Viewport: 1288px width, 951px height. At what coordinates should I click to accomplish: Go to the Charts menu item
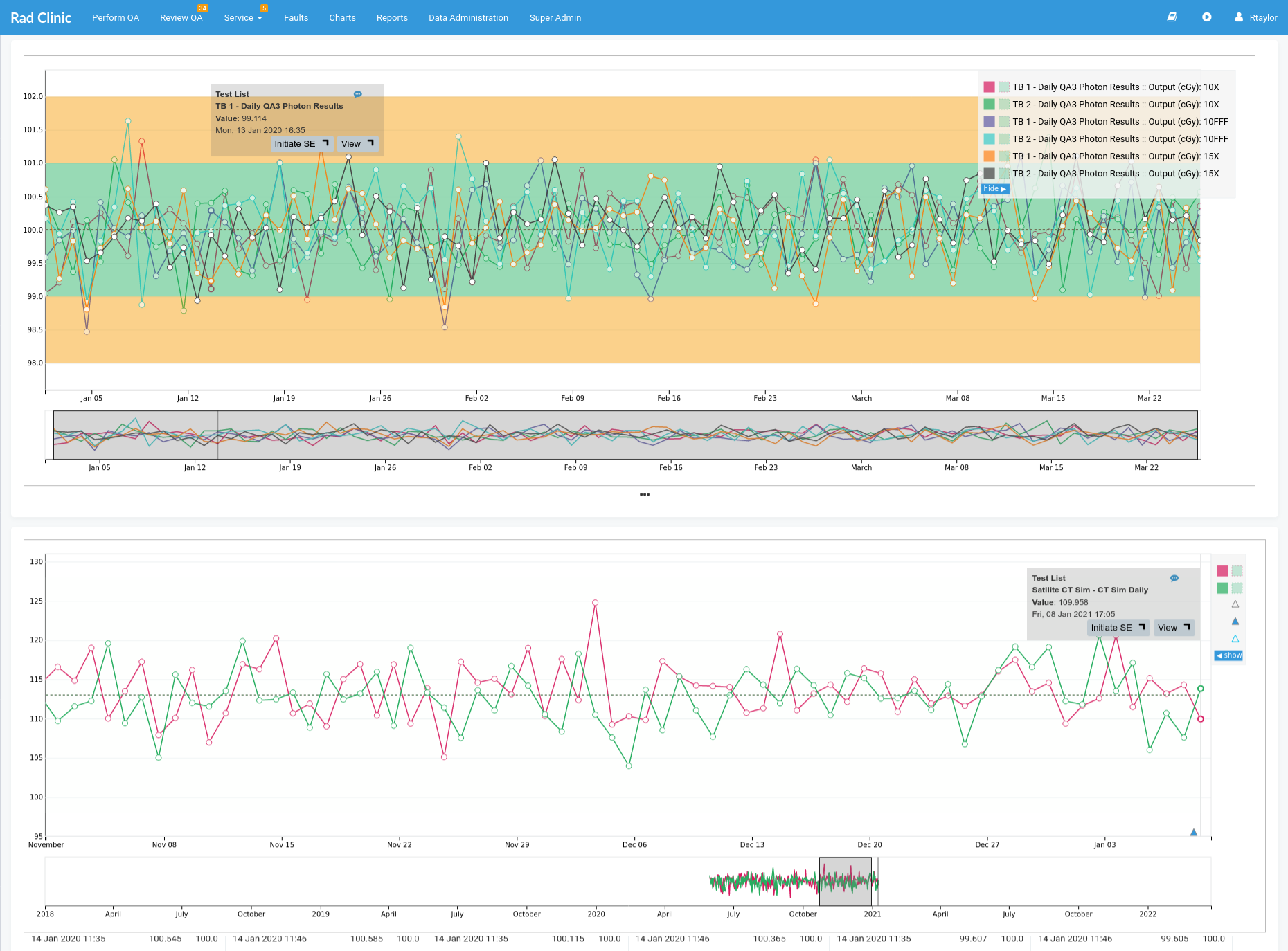pyautogui.click(x=342, y=18)
